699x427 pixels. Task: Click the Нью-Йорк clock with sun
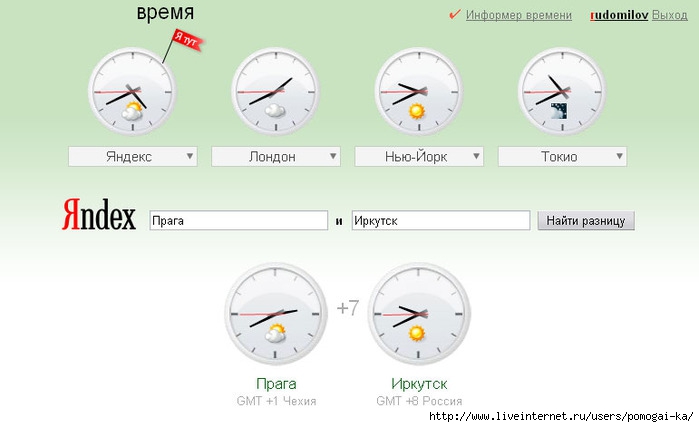pos(418,93)
